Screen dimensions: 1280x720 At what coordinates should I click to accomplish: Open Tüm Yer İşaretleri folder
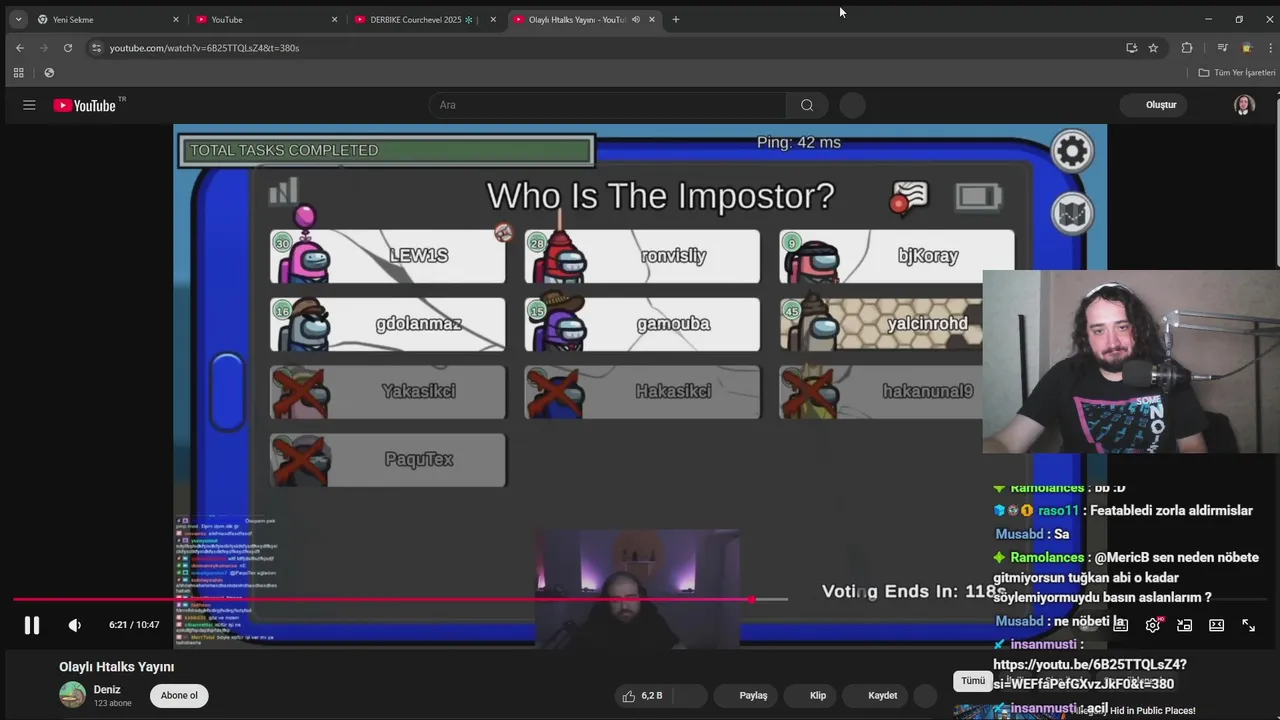[x=1237, y=73]
